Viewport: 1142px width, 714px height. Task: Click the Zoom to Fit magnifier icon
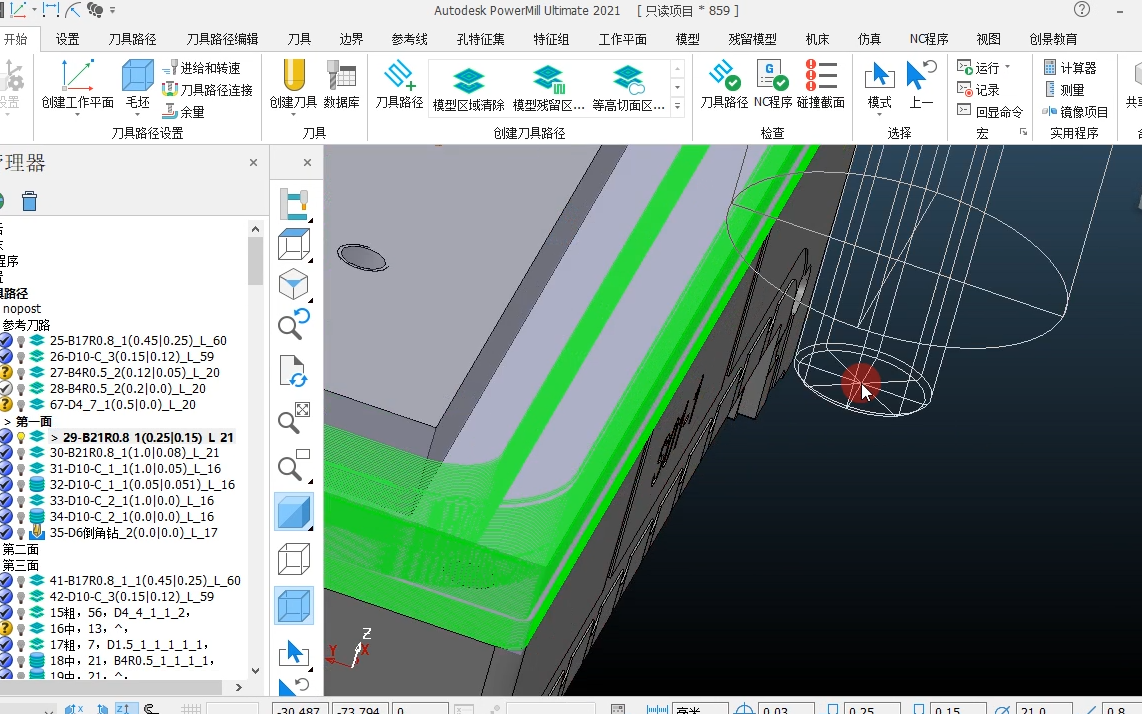click(294, 417)
